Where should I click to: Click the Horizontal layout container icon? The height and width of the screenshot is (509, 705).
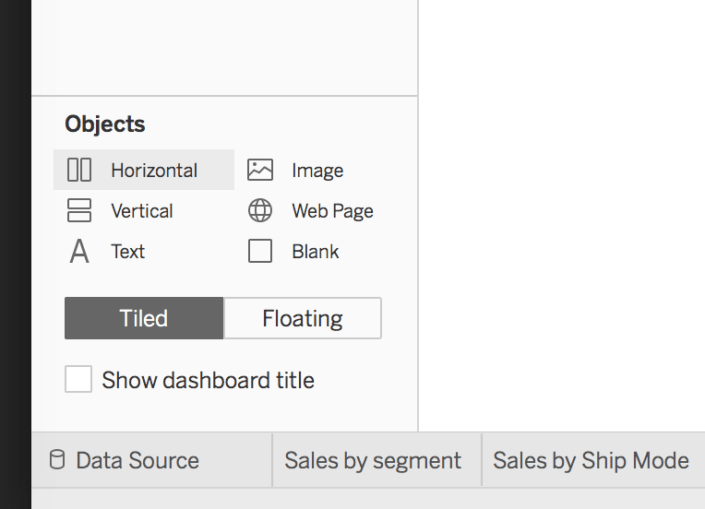79,170
